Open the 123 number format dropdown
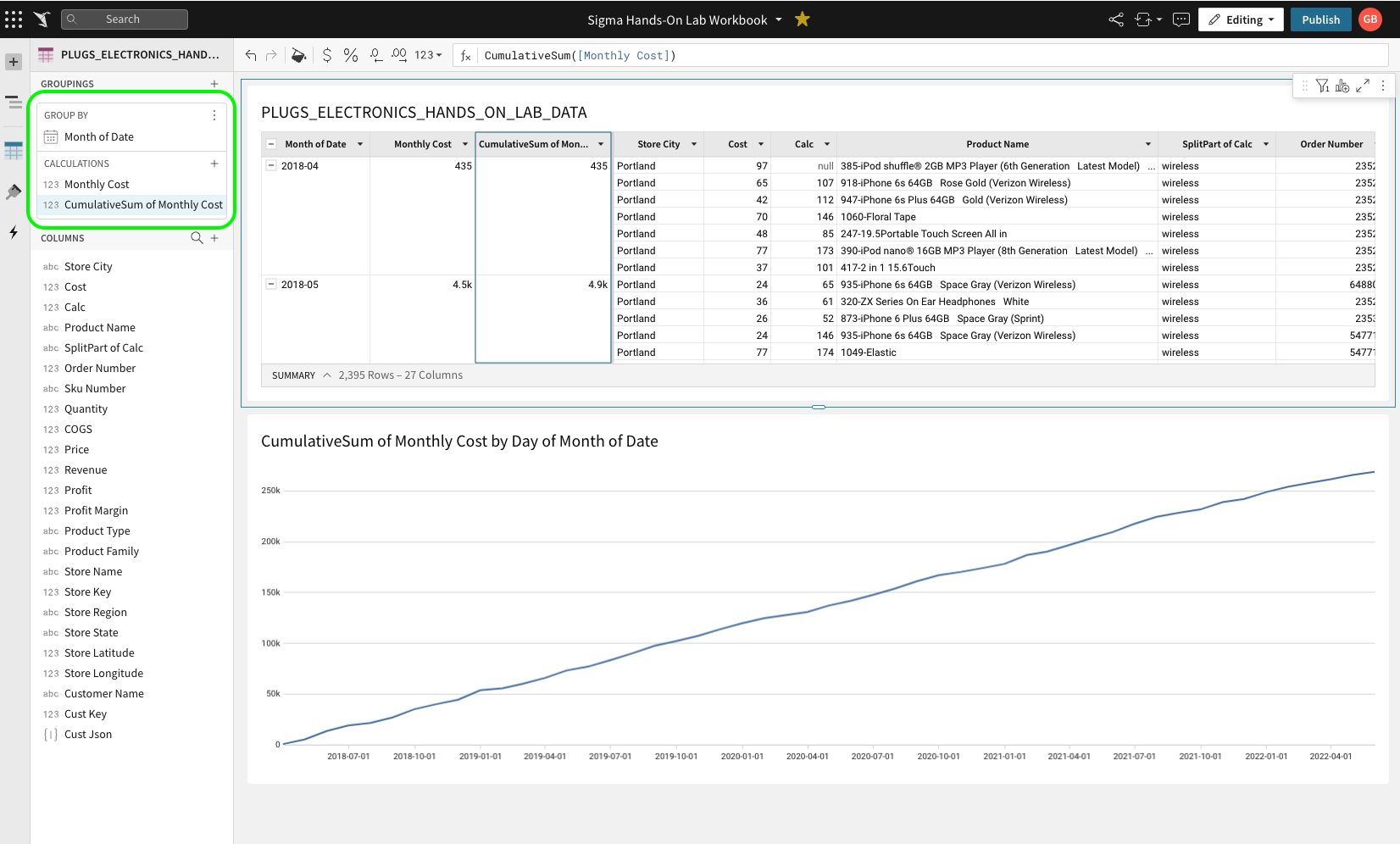 click(x=429, y=55)
